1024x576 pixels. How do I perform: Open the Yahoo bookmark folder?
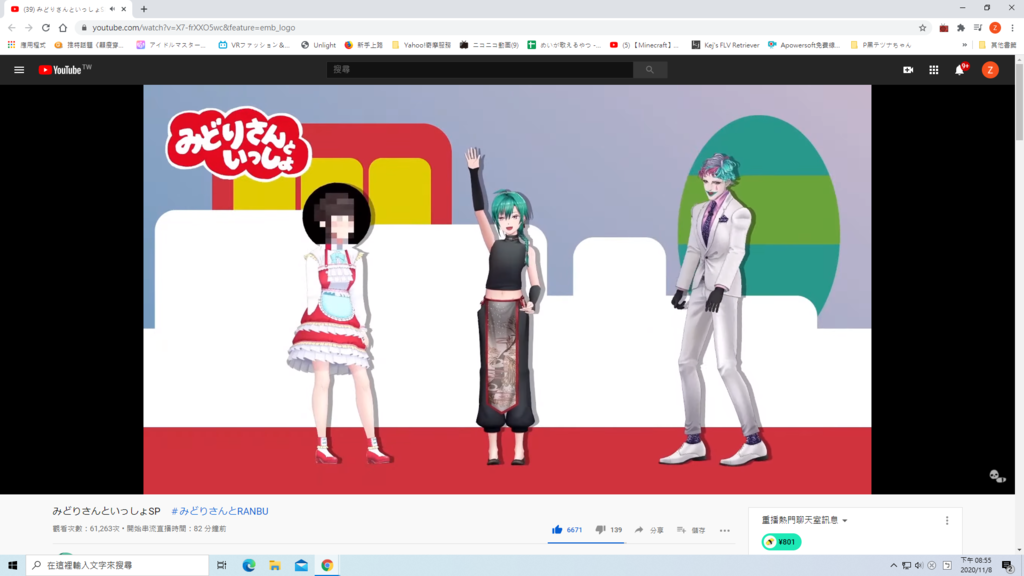(x=421, y=45)
